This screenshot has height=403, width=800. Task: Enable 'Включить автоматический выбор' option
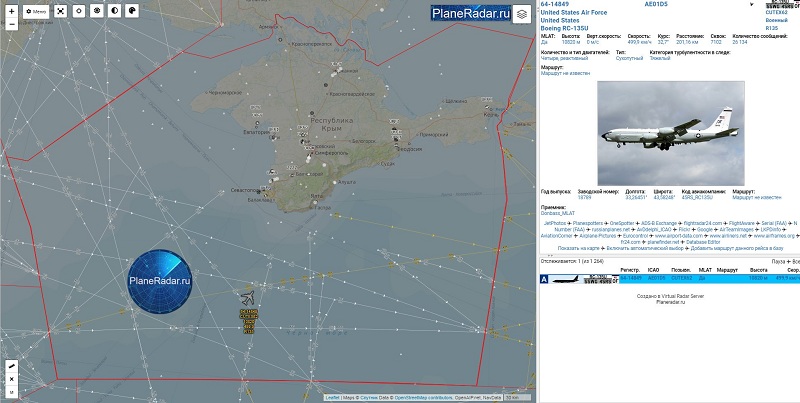[x=642, y=247]
